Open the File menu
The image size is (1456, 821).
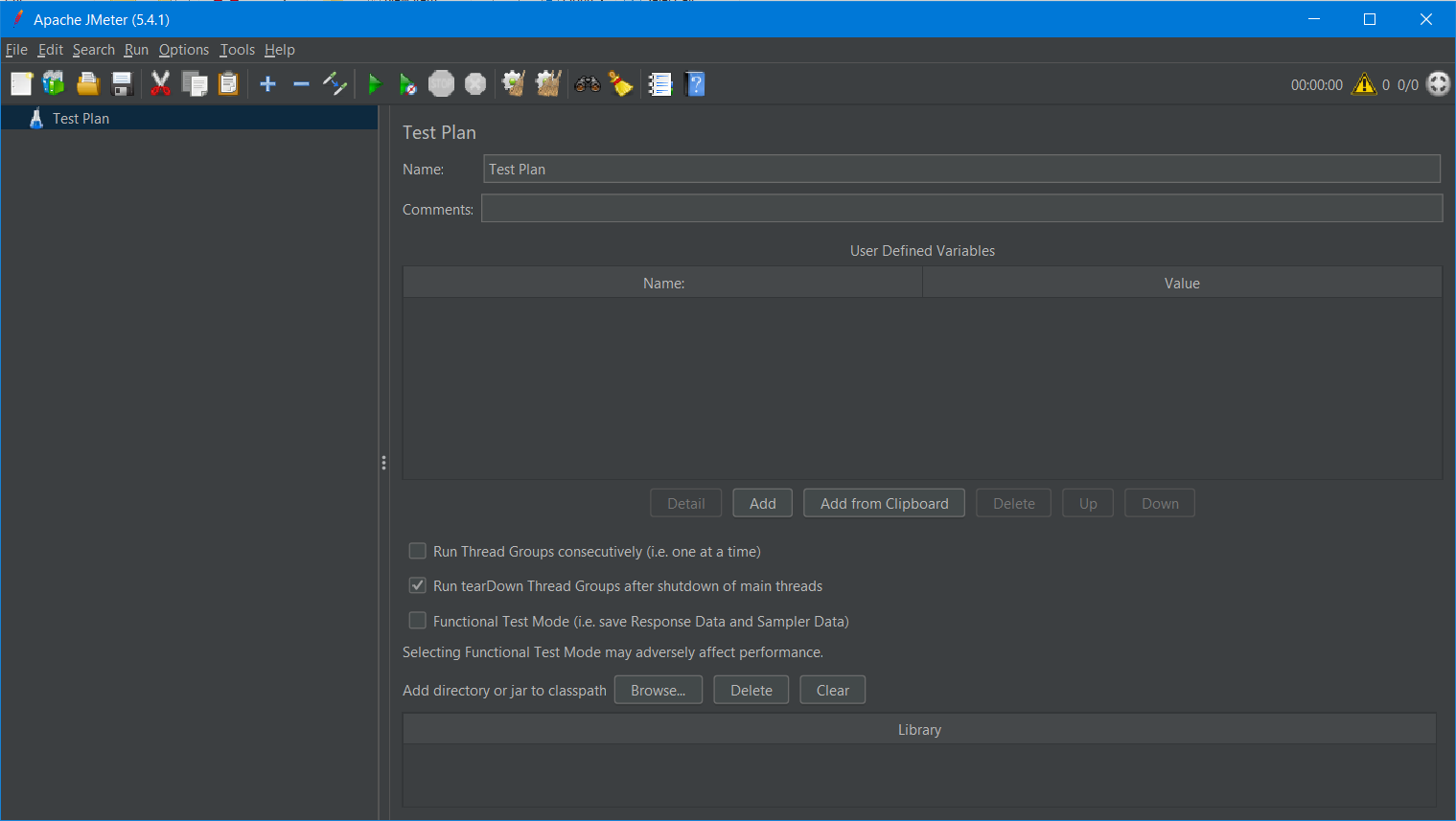tap(16, 50)
